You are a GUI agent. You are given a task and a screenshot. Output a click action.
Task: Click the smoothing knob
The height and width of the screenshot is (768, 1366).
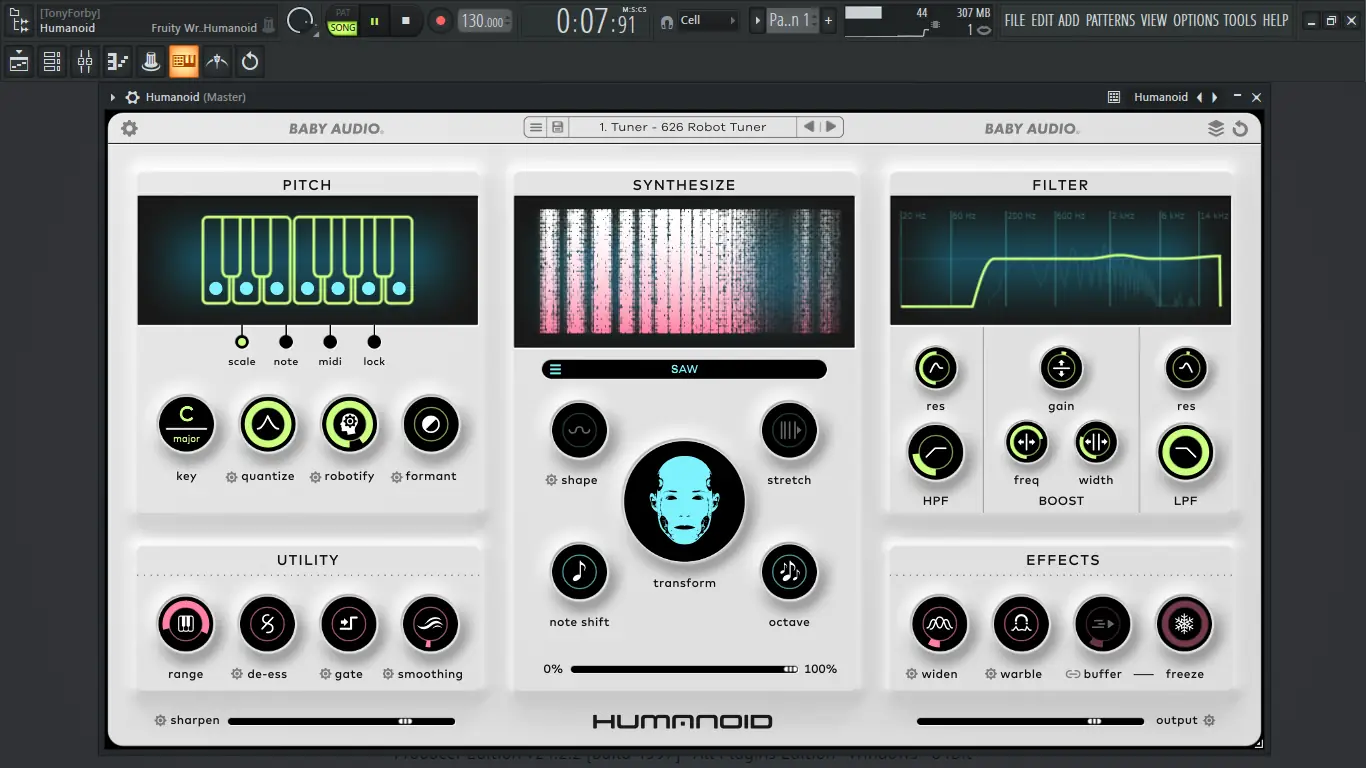[430, 625]
